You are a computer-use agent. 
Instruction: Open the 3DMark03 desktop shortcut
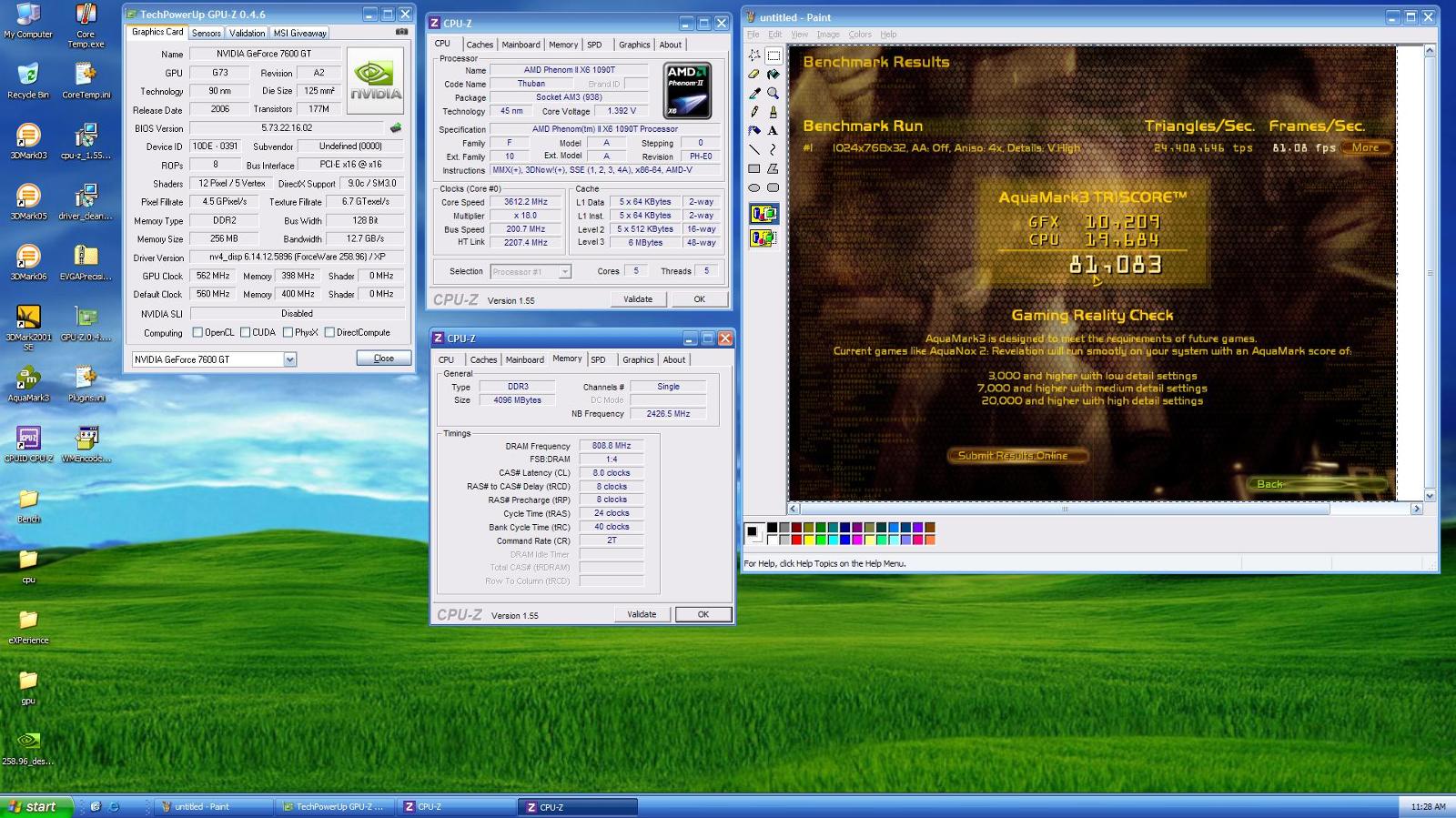(28, 141)
